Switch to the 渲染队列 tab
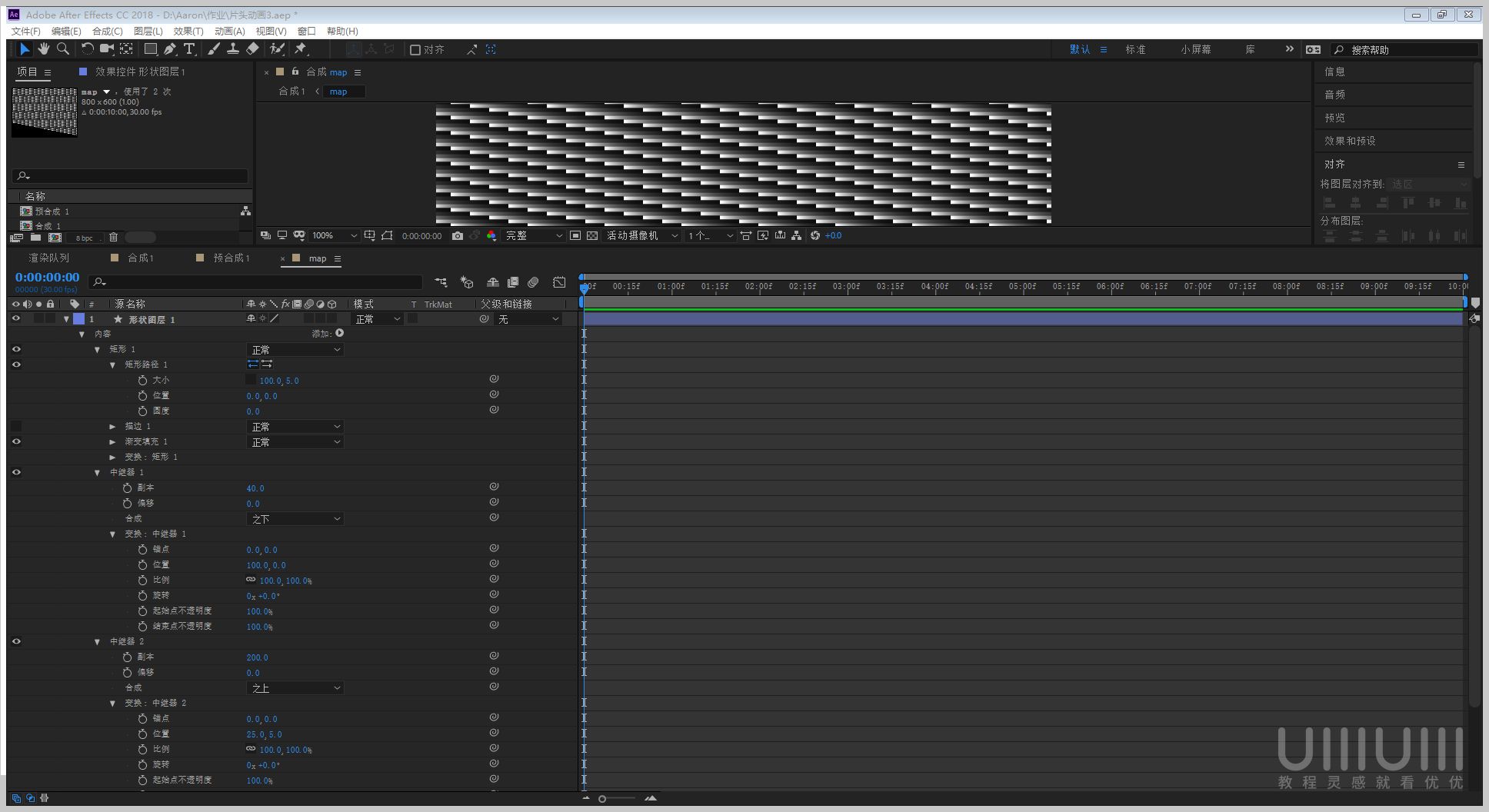Screen dimensions: 1489x812 49,258
